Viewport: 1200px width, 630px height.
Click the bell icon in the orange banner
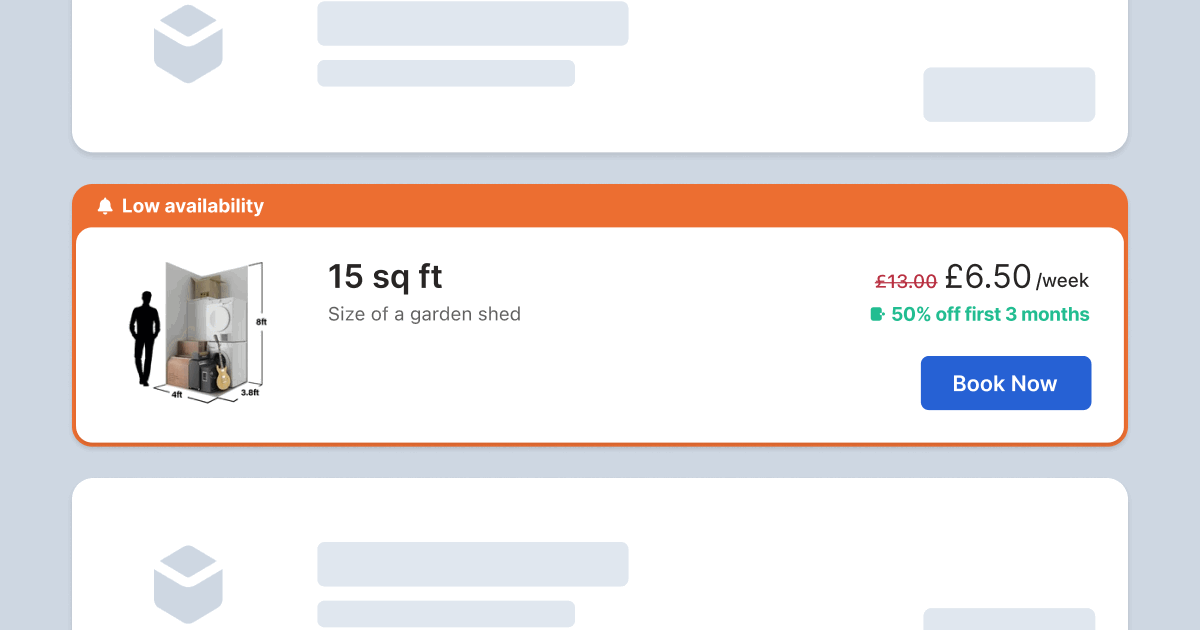pos(105,206)
